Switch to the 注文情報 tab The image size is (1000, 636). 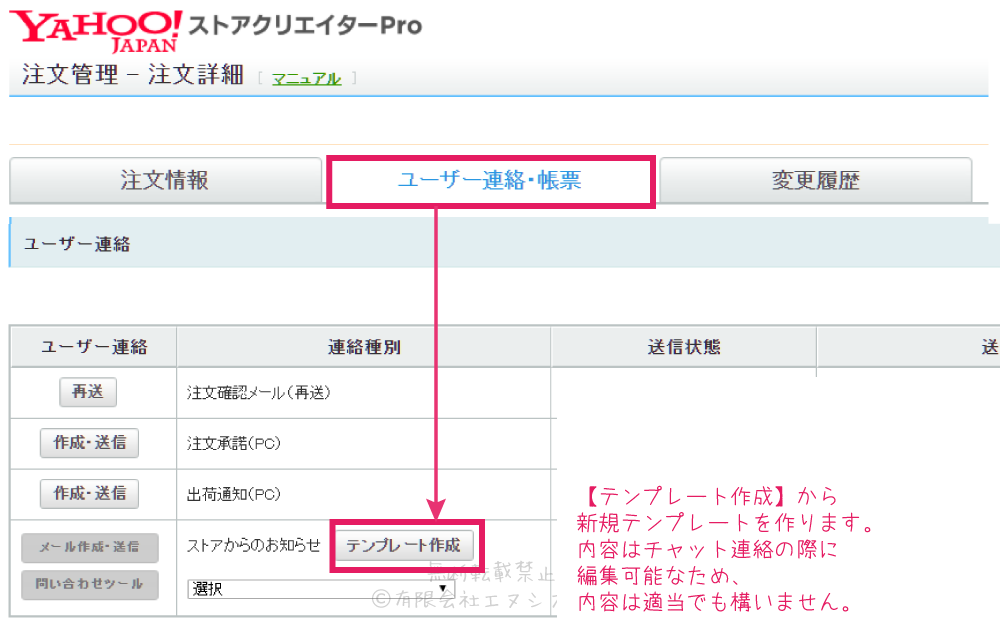[x=165, y=181]
